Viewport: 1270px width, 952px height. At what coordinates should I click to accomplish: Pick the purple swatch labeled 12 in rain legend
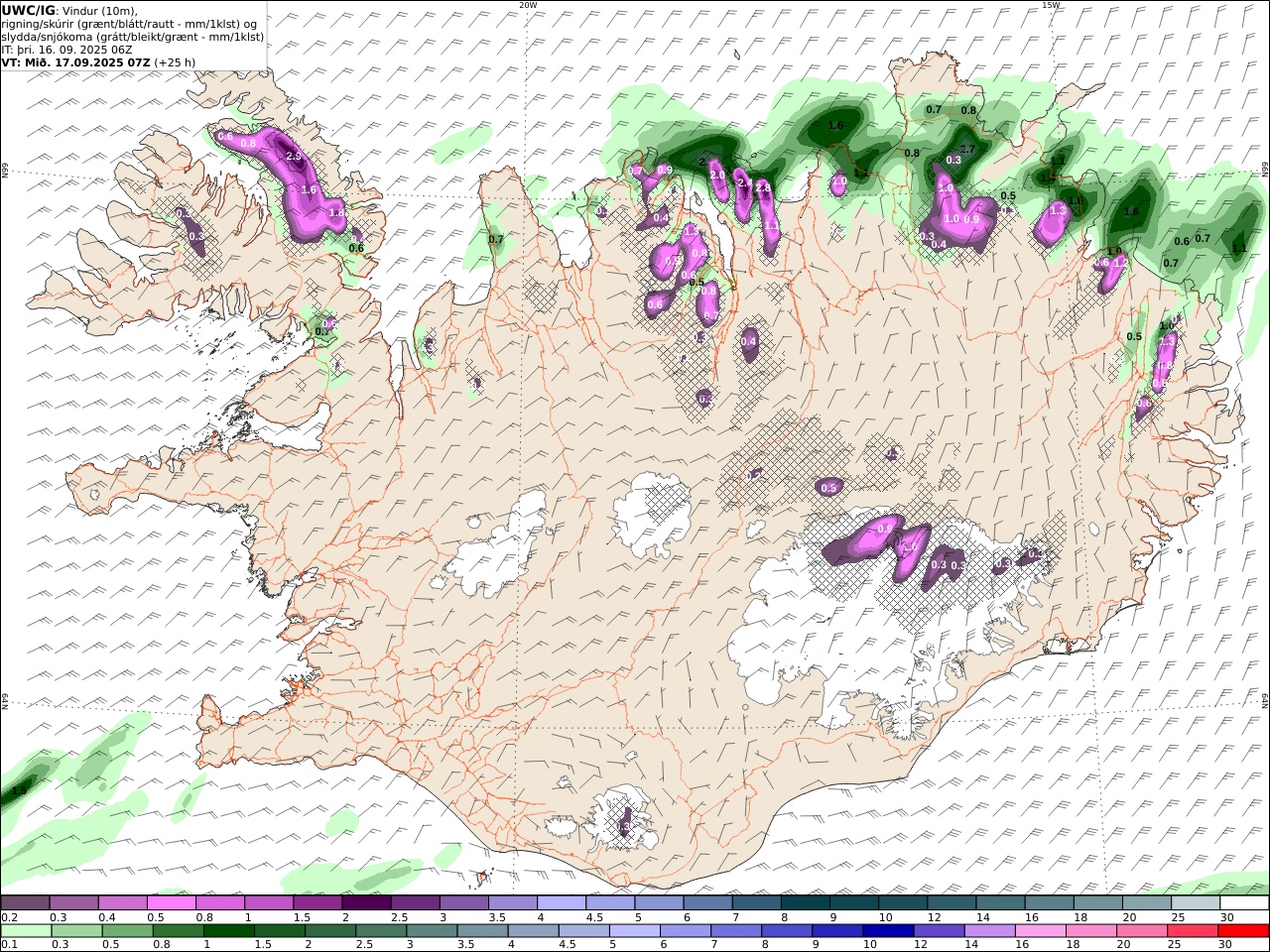939,931
